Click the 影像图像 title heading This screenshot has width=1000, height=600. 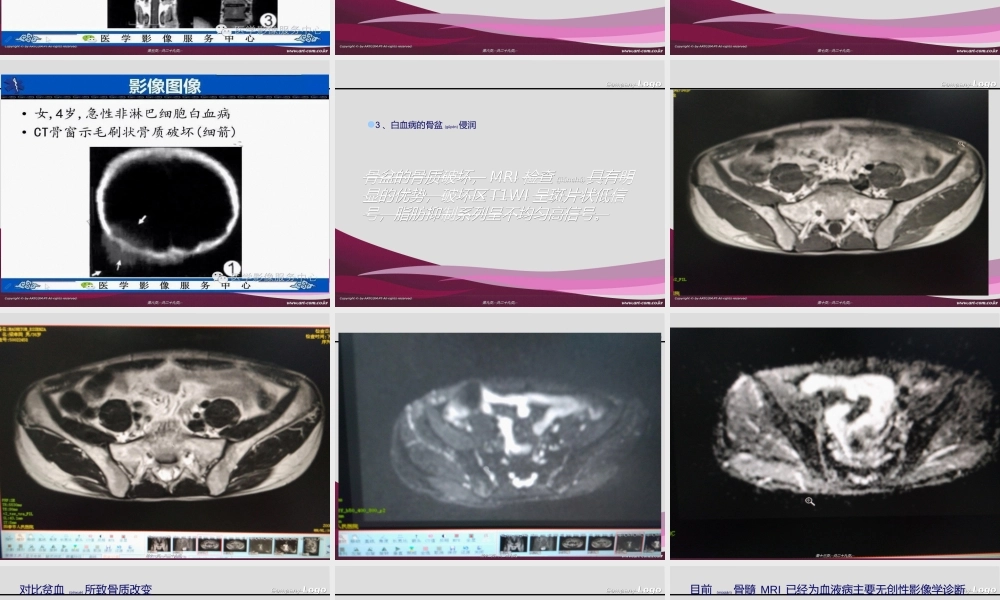(x=165, y=86)
